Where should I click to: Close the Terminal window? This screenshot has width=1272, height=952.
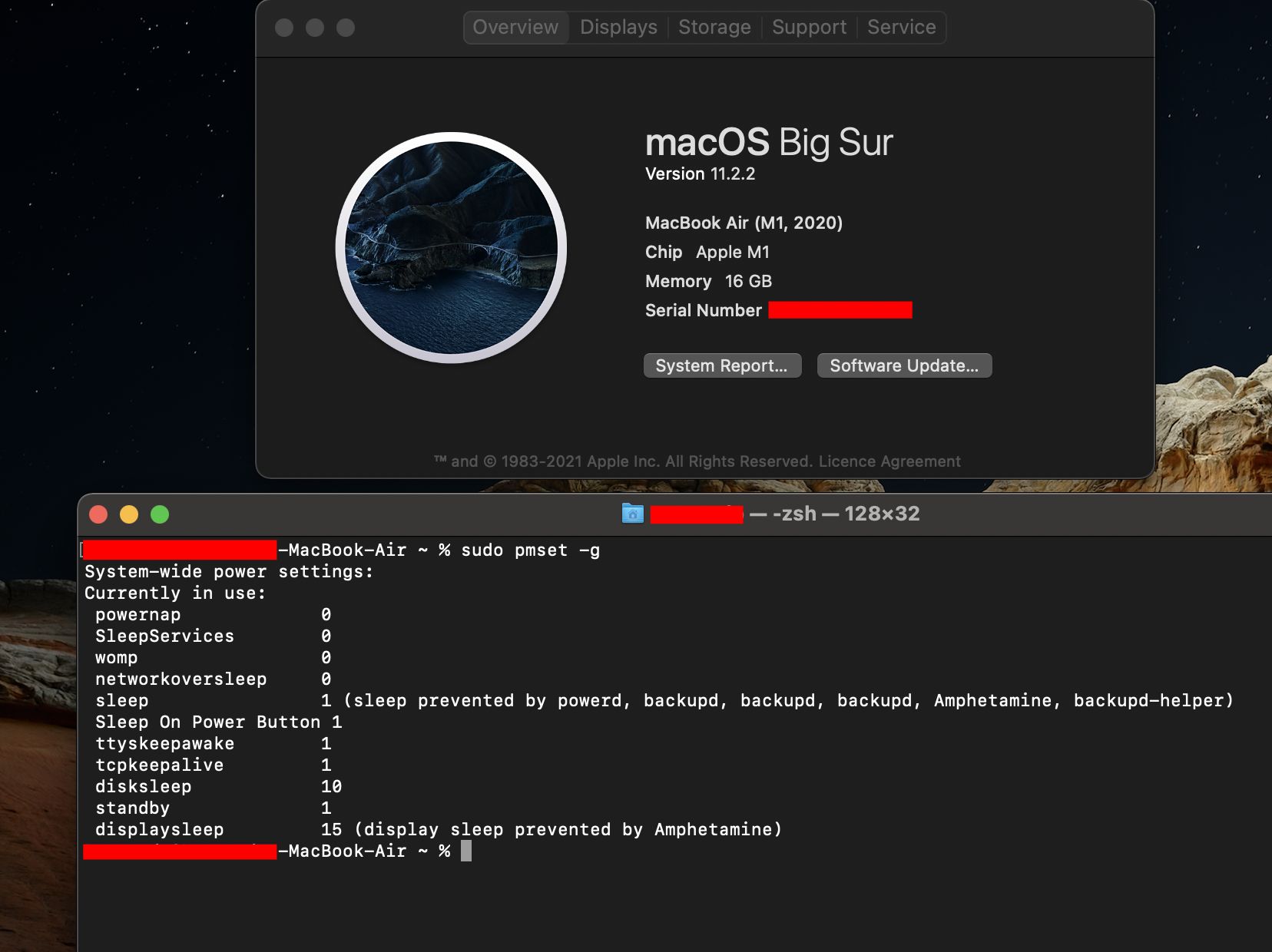(x=98, y=514)
